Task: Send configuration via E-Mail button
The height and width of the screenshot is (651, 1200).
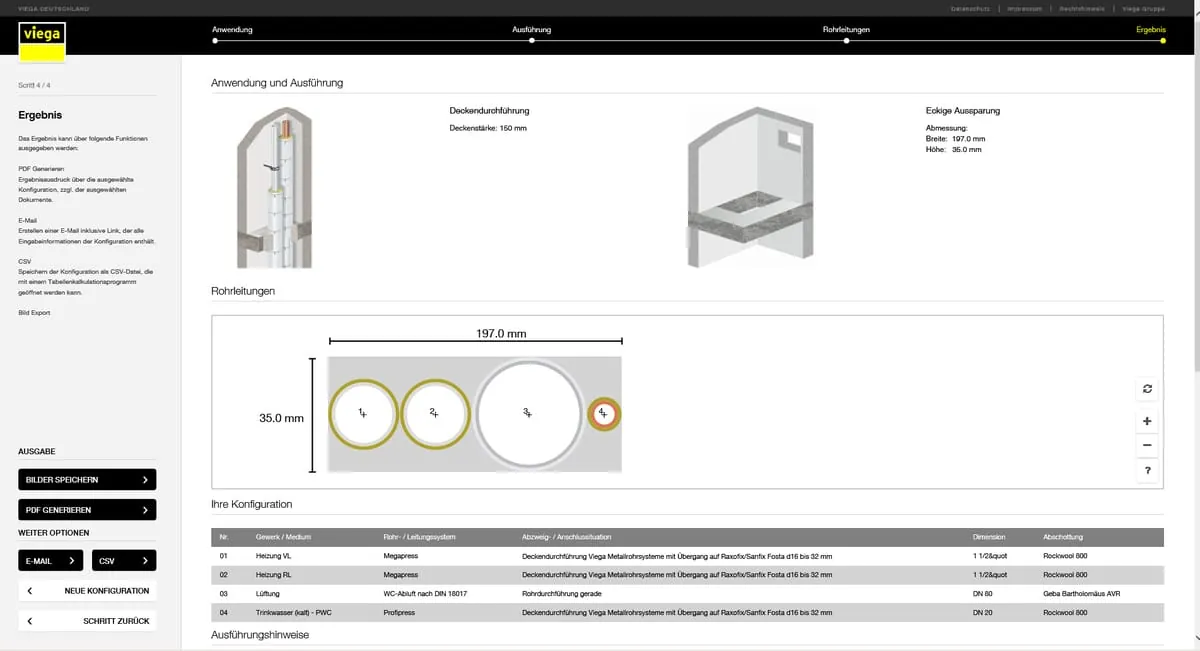Action: pos(50,561)
